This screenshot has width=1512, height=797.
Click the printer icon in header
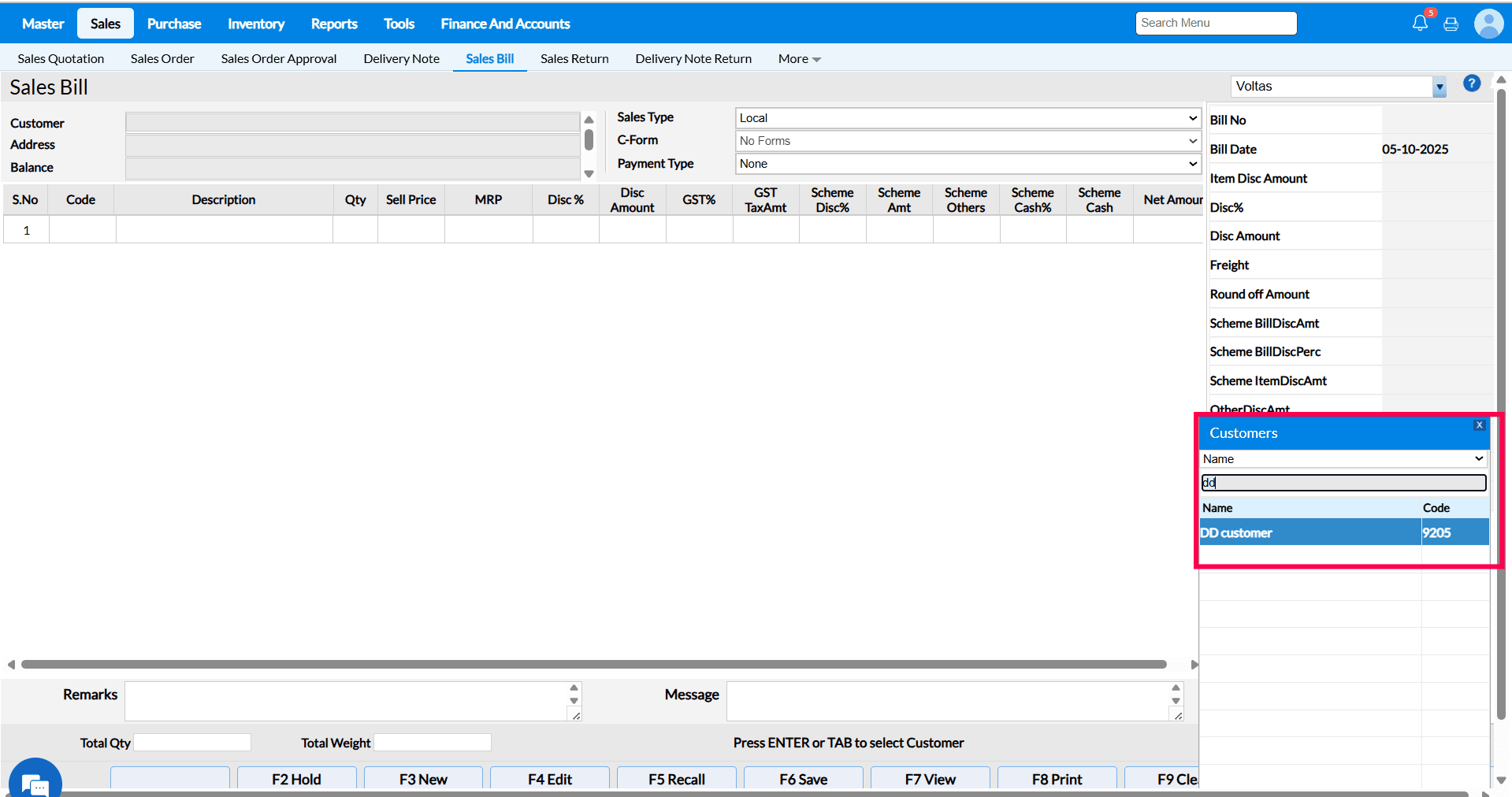[1451, 24]
